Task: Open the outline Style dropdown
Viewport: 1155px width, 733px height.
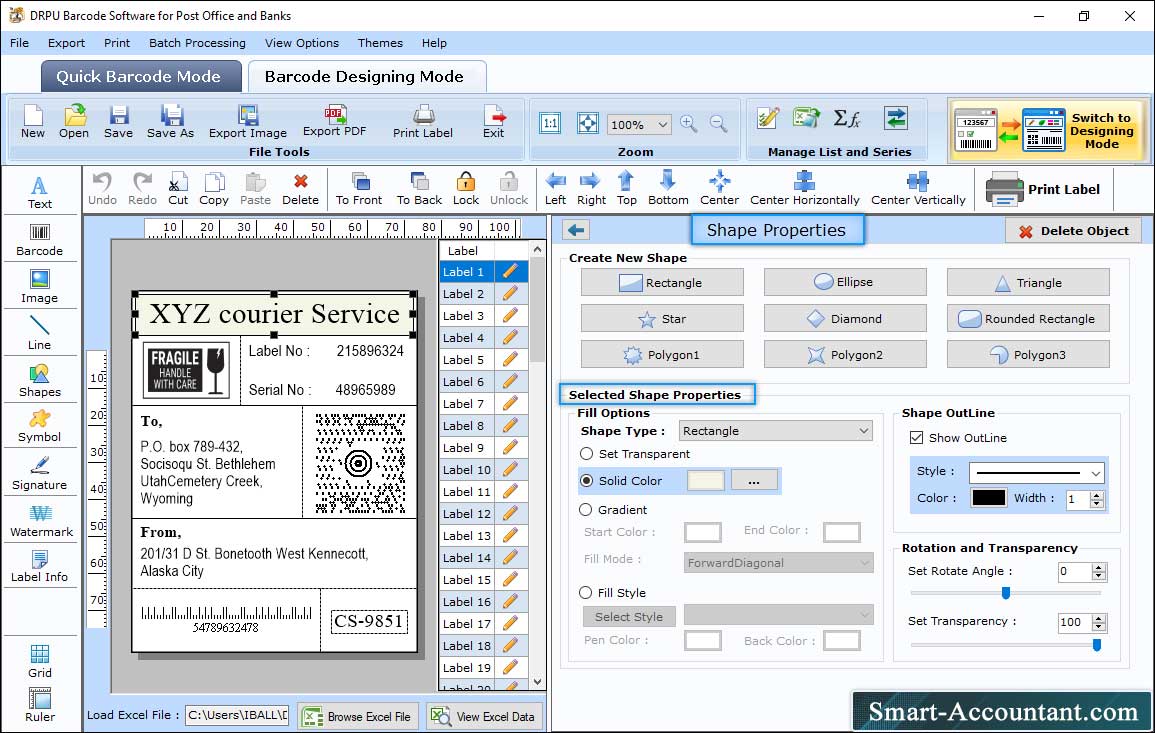Action: [x=1095, y=473]
